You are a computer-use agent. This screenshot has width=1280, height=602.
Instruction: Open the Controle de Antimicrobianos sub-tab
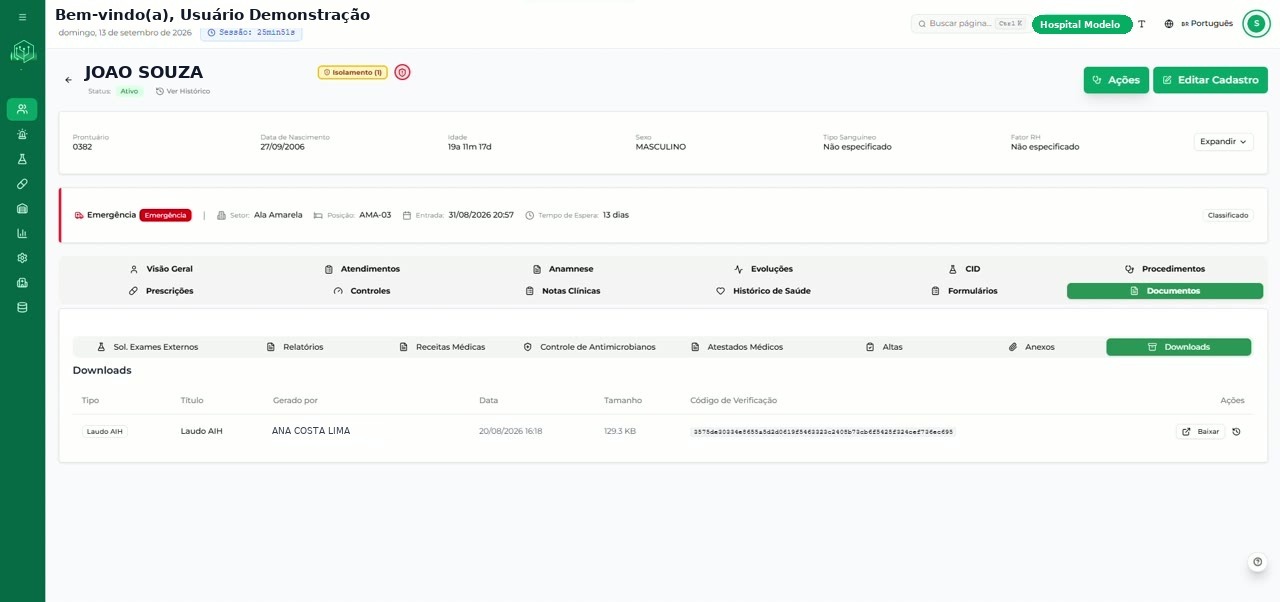click(x=590, y=347)
